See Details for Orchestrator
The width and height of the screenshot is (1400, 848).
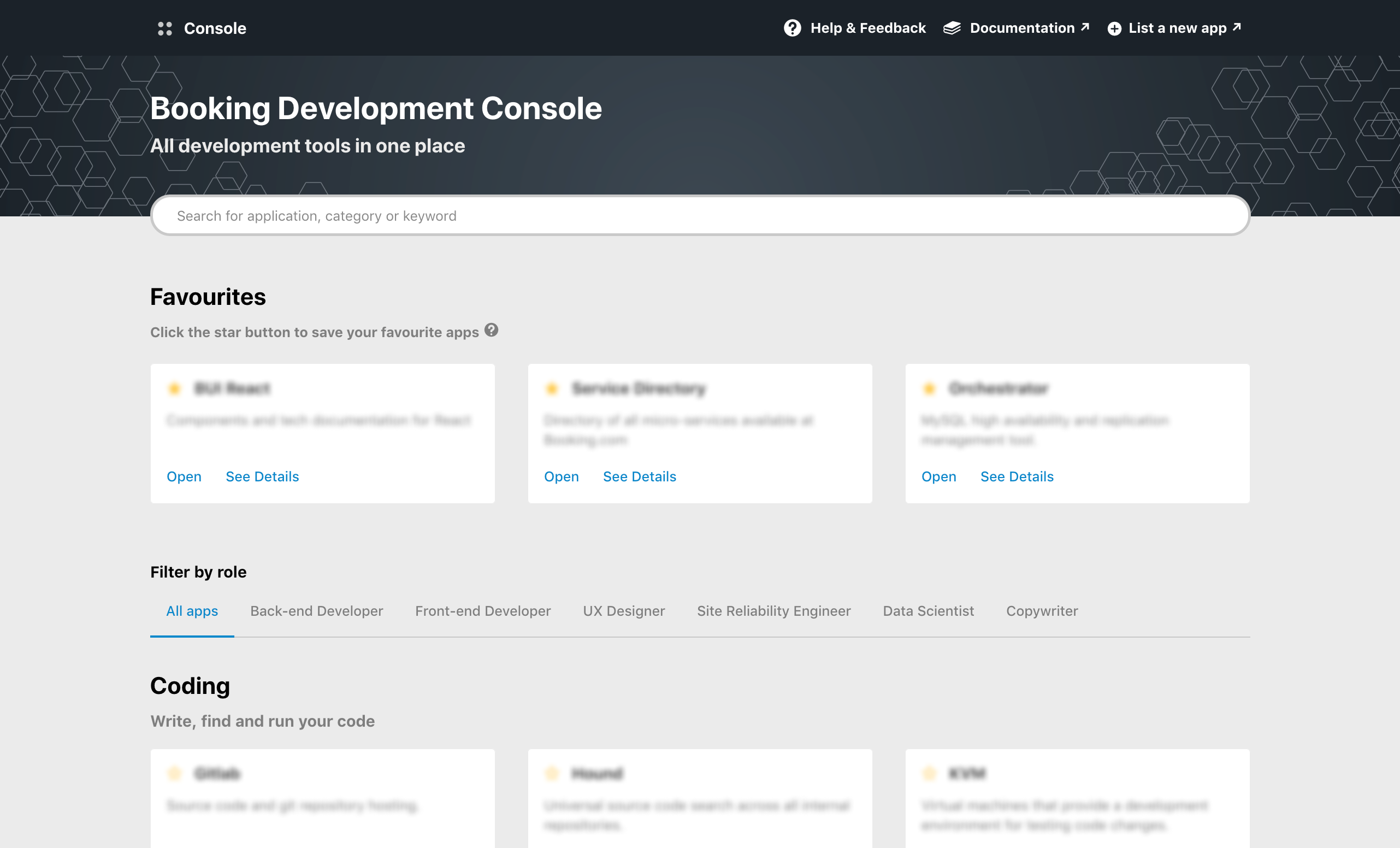tap(1017, 476)
